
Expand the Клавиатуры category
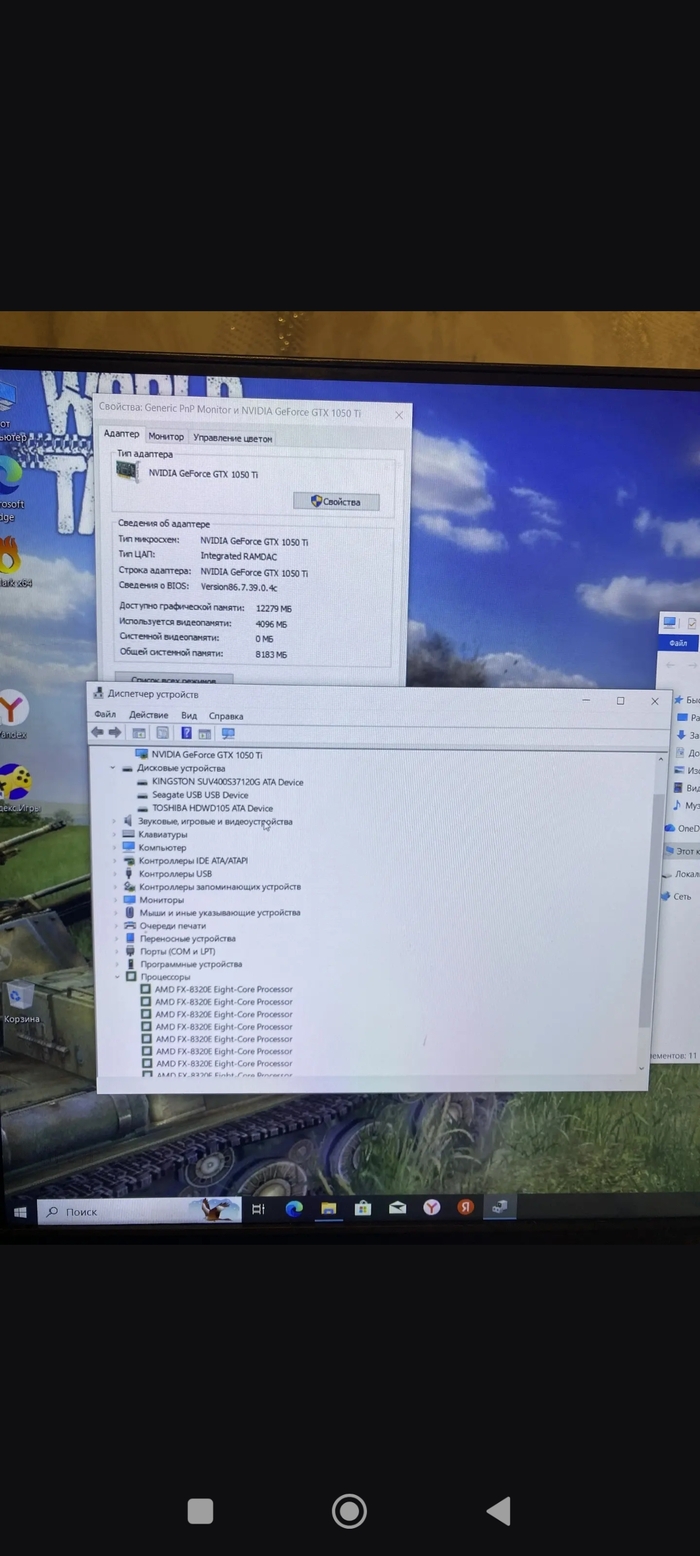click(114, 834)
